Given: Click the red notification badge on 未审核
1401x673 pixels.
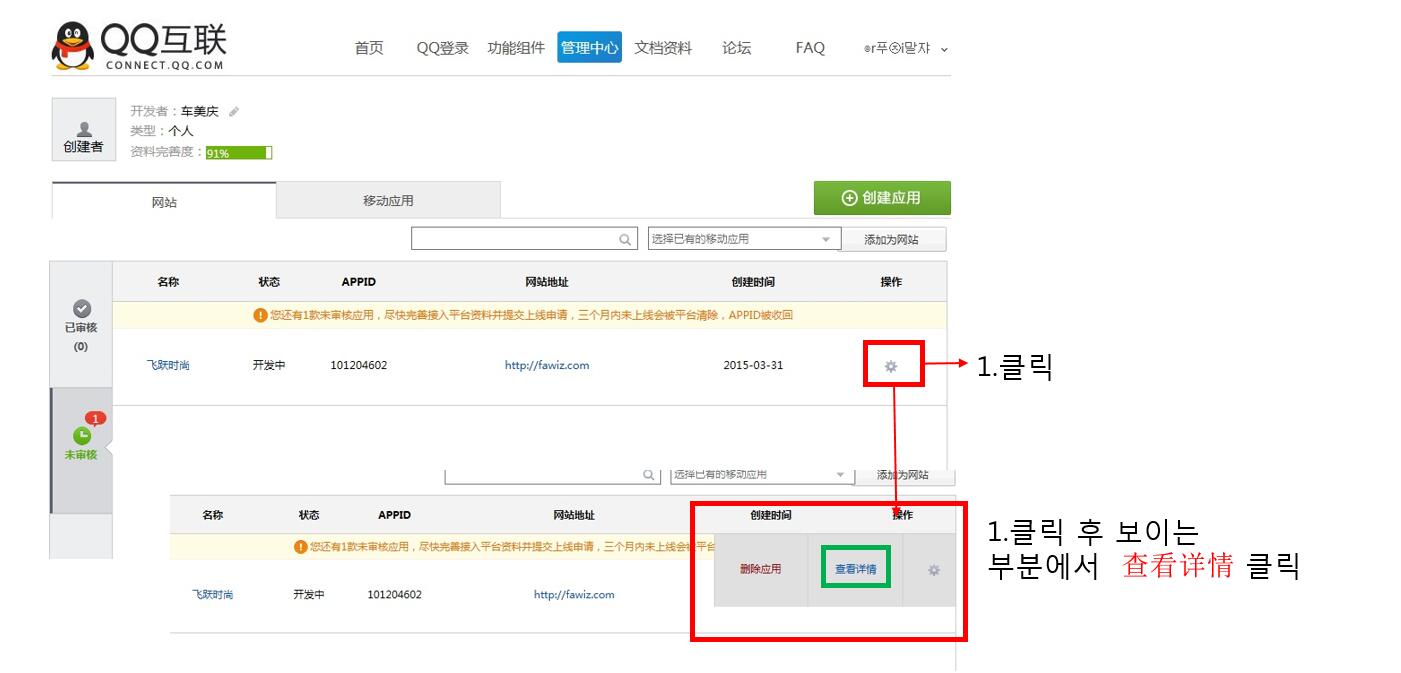Looking at the screenshot, I should pos(95,418).
